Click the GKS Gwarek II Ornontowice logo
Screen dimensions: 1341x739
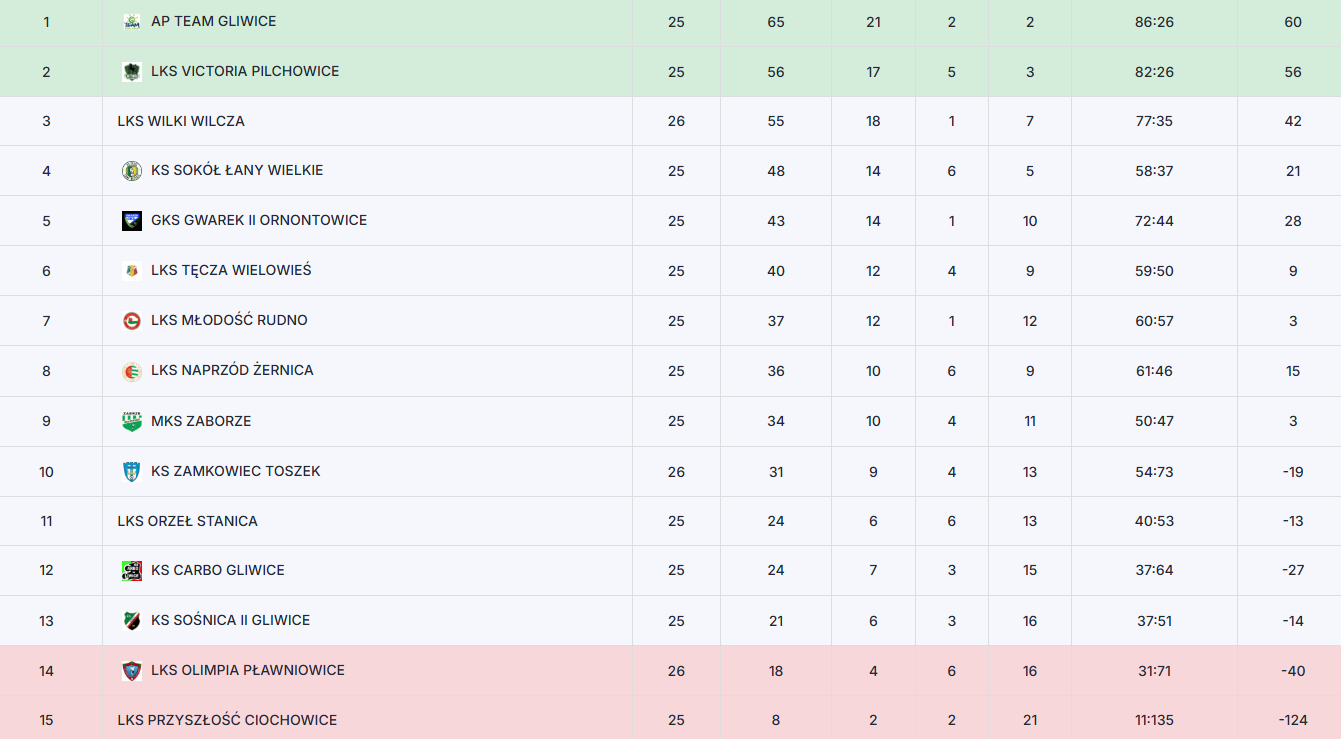[x=131, y=221]
